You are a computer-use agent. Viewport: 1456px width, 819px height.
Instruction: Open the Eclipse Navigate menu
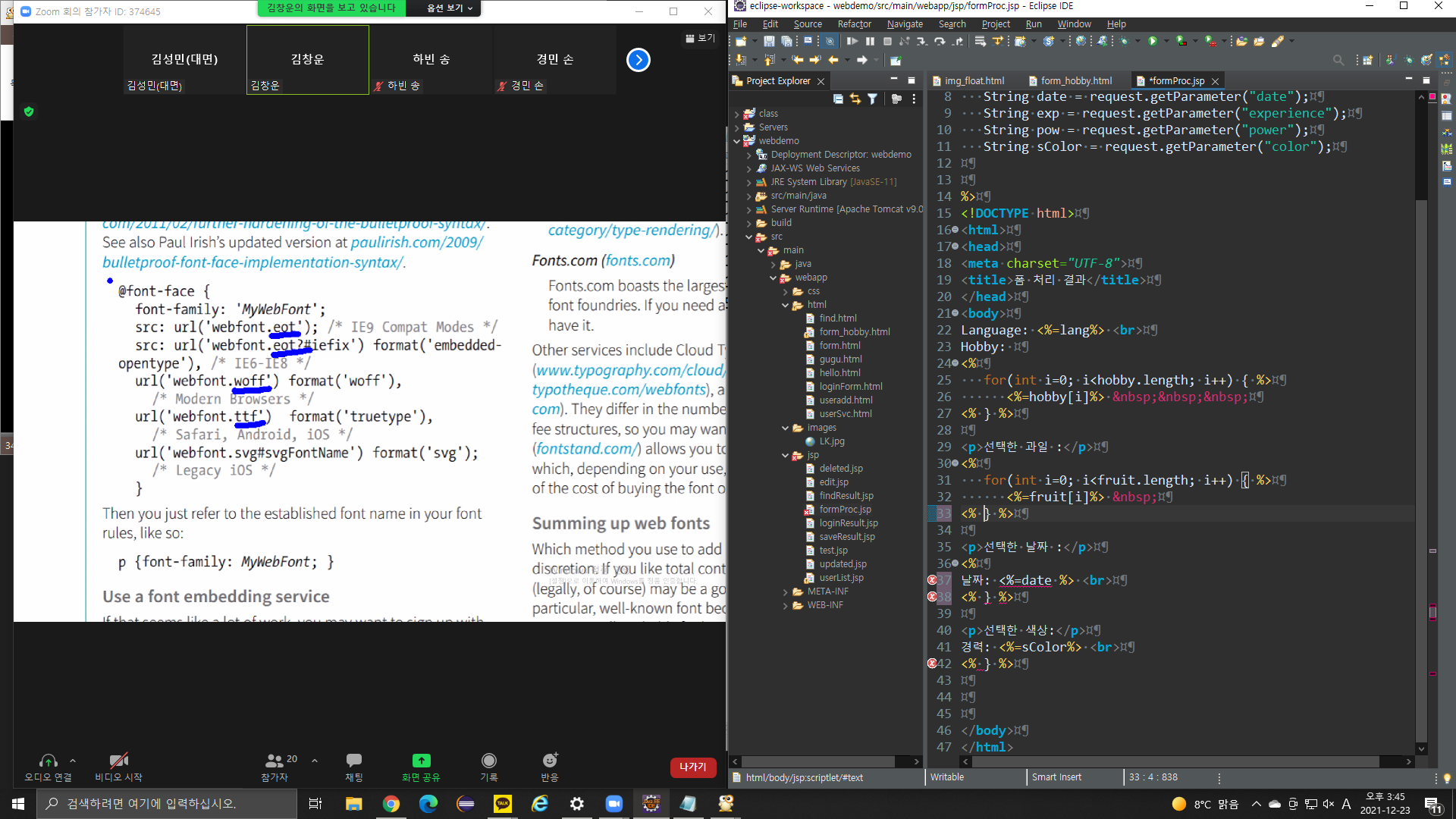[x=905, y=24]
